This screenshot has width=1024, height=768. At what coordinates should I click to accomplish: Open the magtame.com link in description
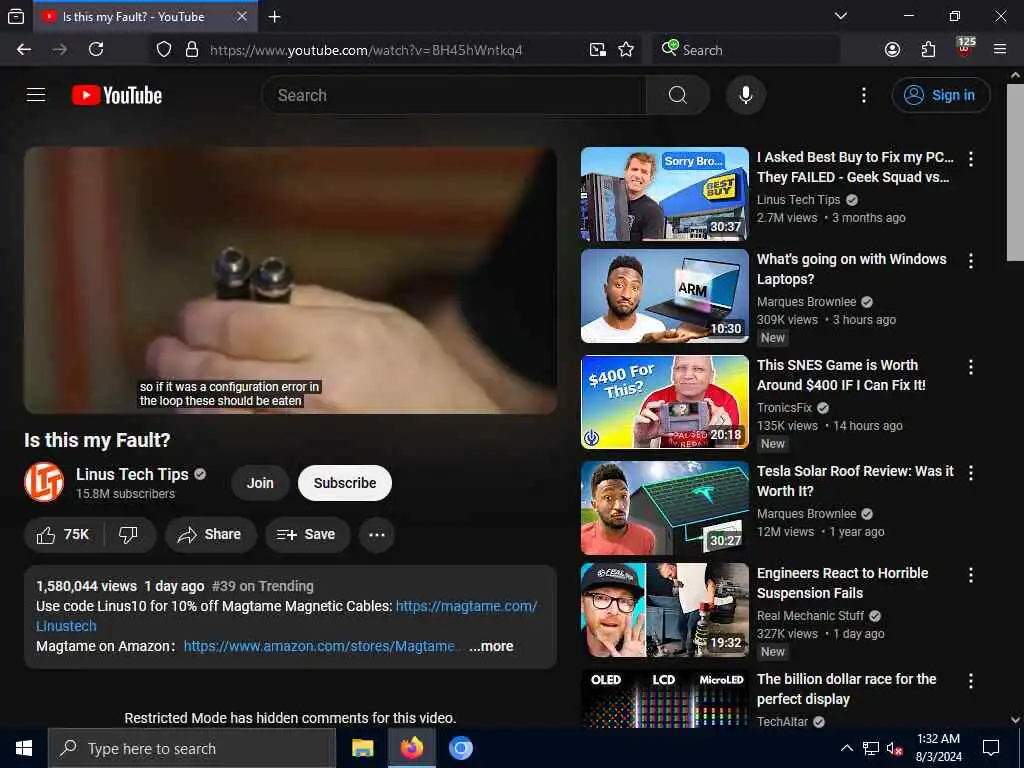[466, 606]
